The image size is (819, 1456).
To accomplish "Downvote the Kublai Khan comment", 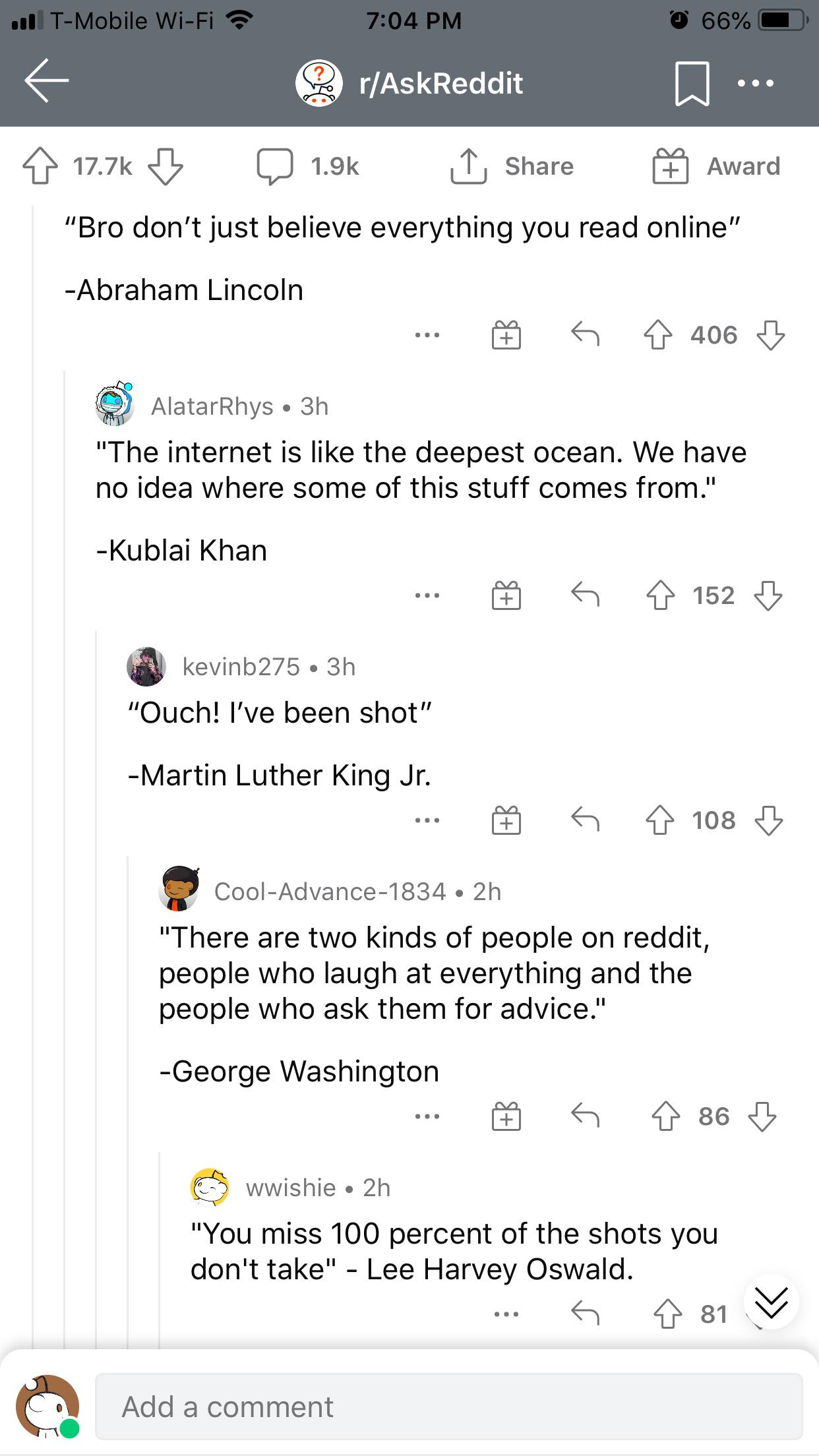I will [x=768, y=595].
